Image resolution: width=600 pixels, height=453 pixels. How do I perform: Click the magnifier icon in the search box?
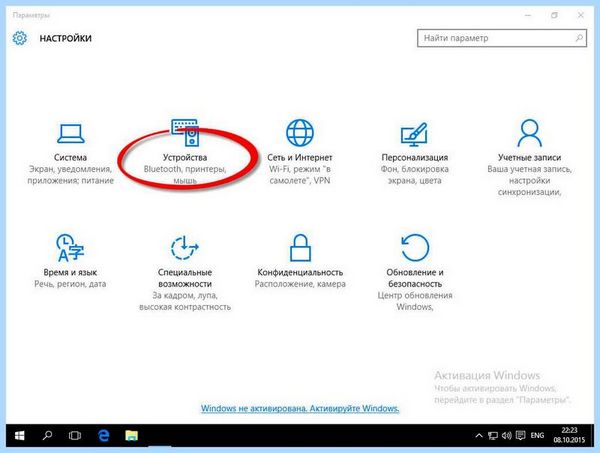coord(579,38)
